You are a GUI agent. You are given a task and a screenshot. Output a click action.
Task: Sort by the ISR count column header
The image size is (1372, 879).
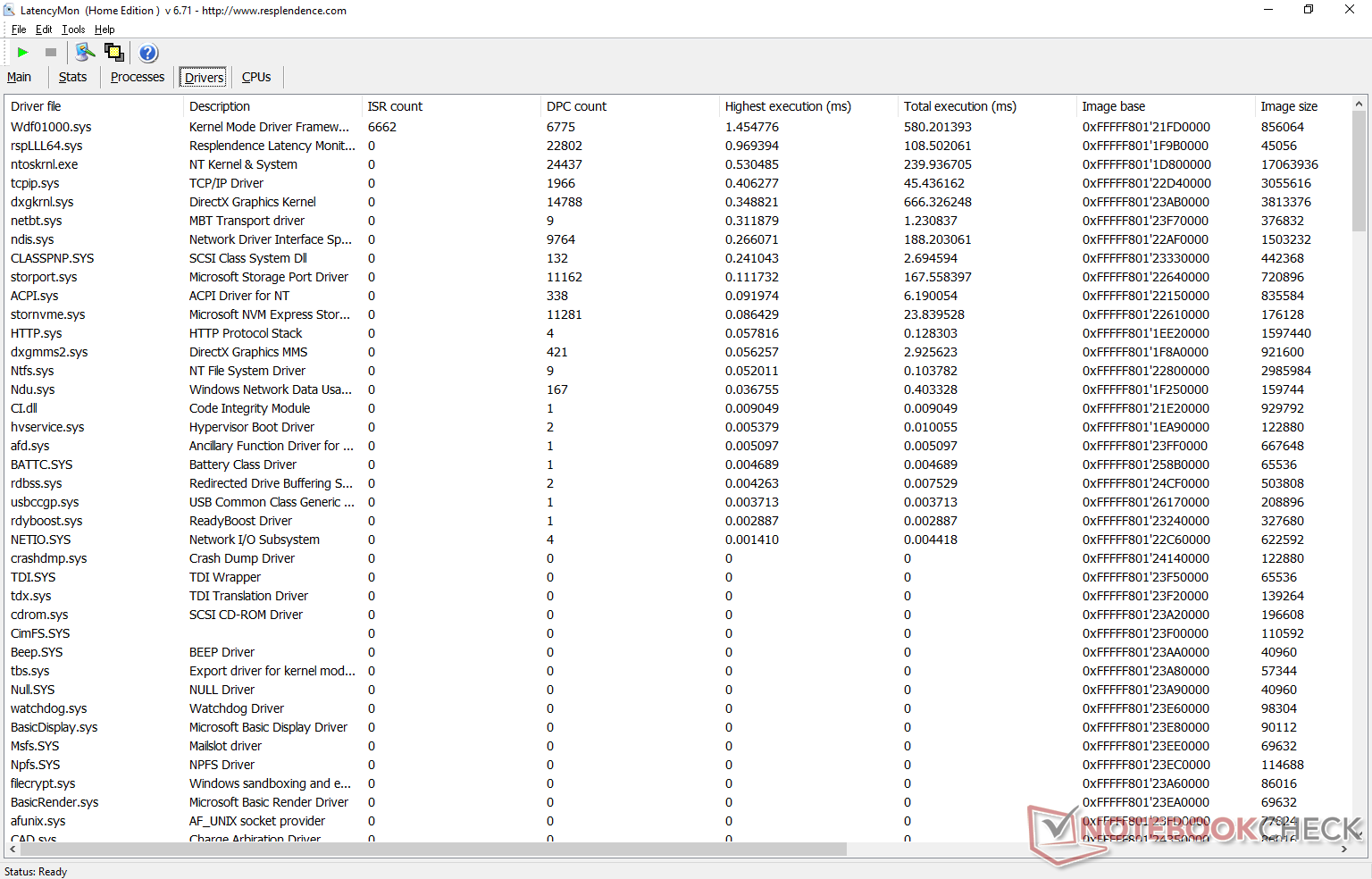tap(451, 106)
